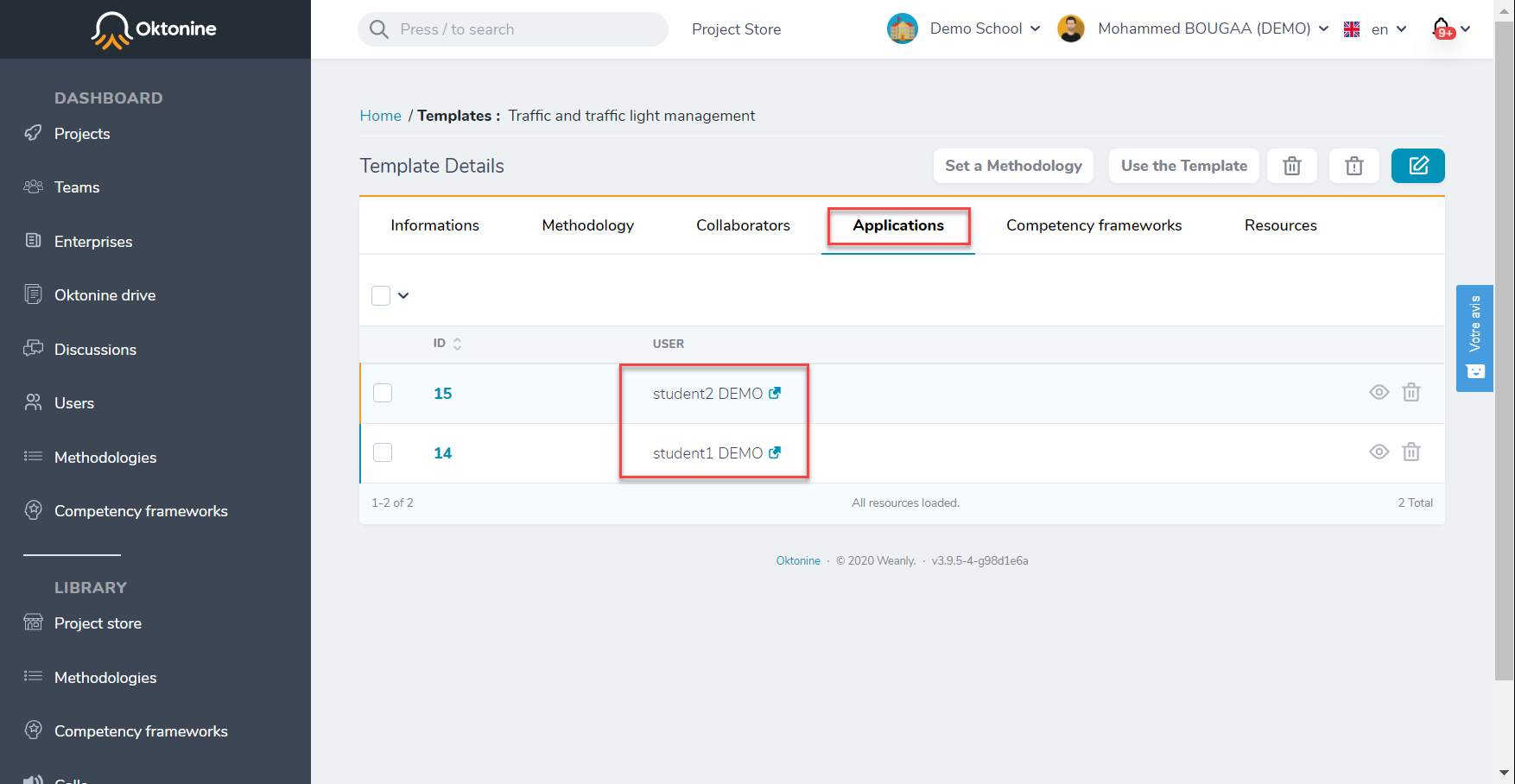Open application ID 15 link
1515x784 pixels.
pos(442,393)
